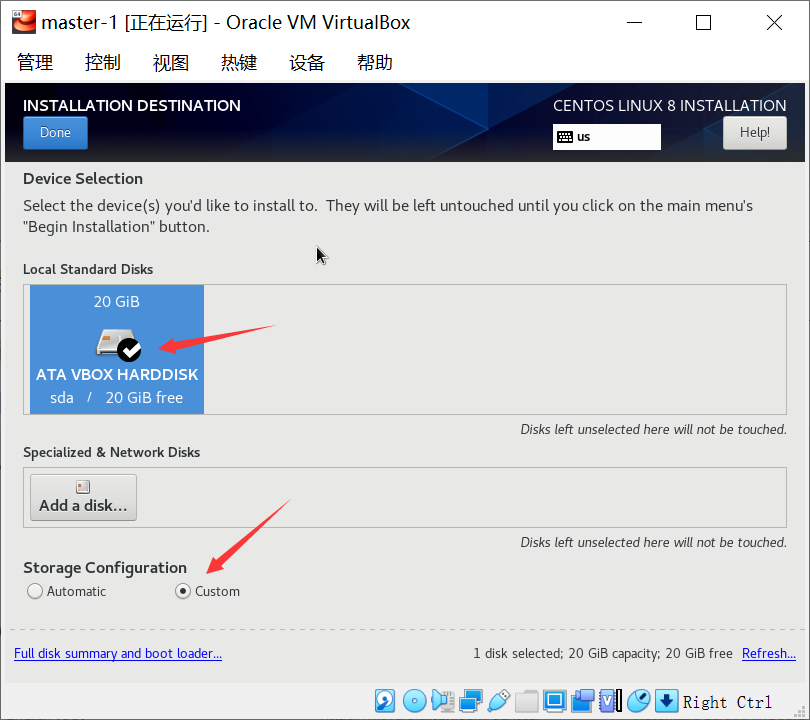This screenshot has width=810, height=720.
Task: Select the ATA VBOX HARDDISK drive icon
Action: (118, 345)
